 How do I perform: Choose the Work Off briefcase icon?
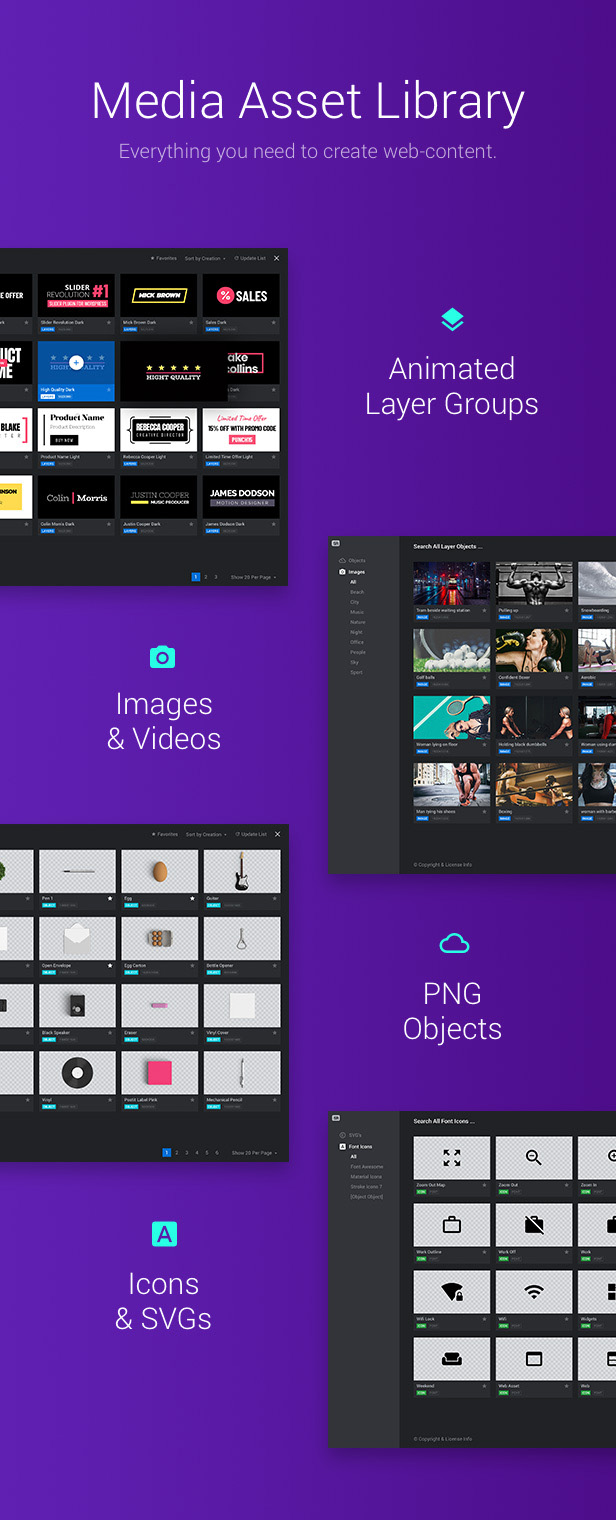tap(534, 1225)
